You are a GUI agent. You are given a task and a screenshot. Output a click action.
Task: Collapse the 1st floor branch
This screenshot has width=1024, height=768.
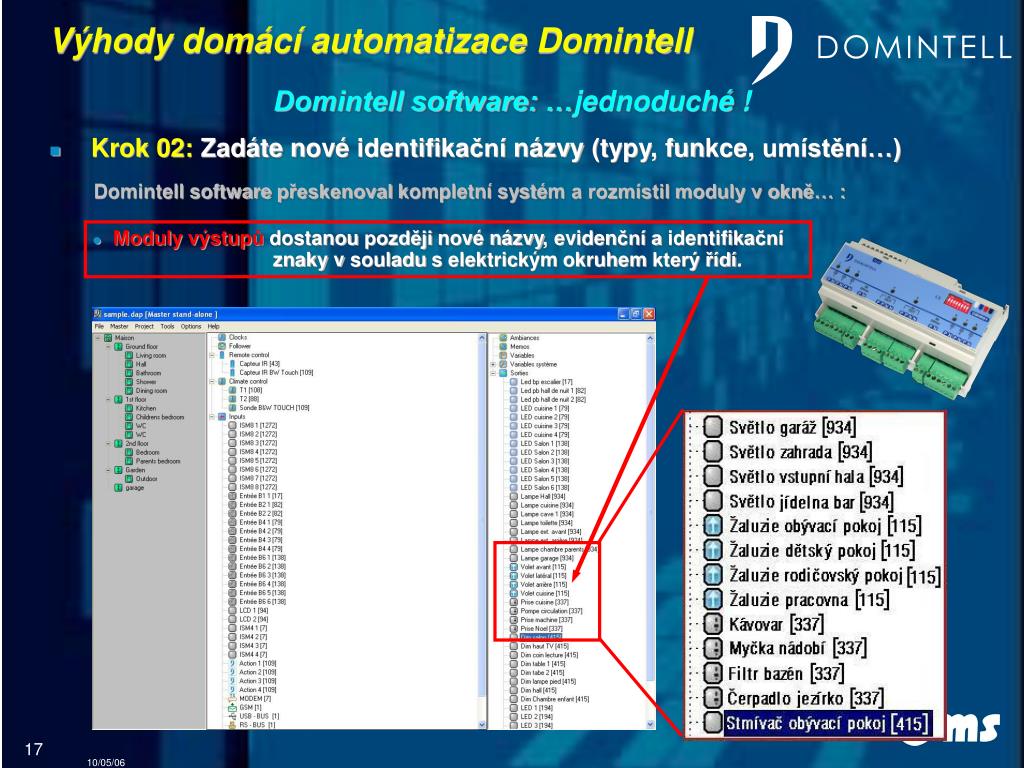click(x=108, y=399)
